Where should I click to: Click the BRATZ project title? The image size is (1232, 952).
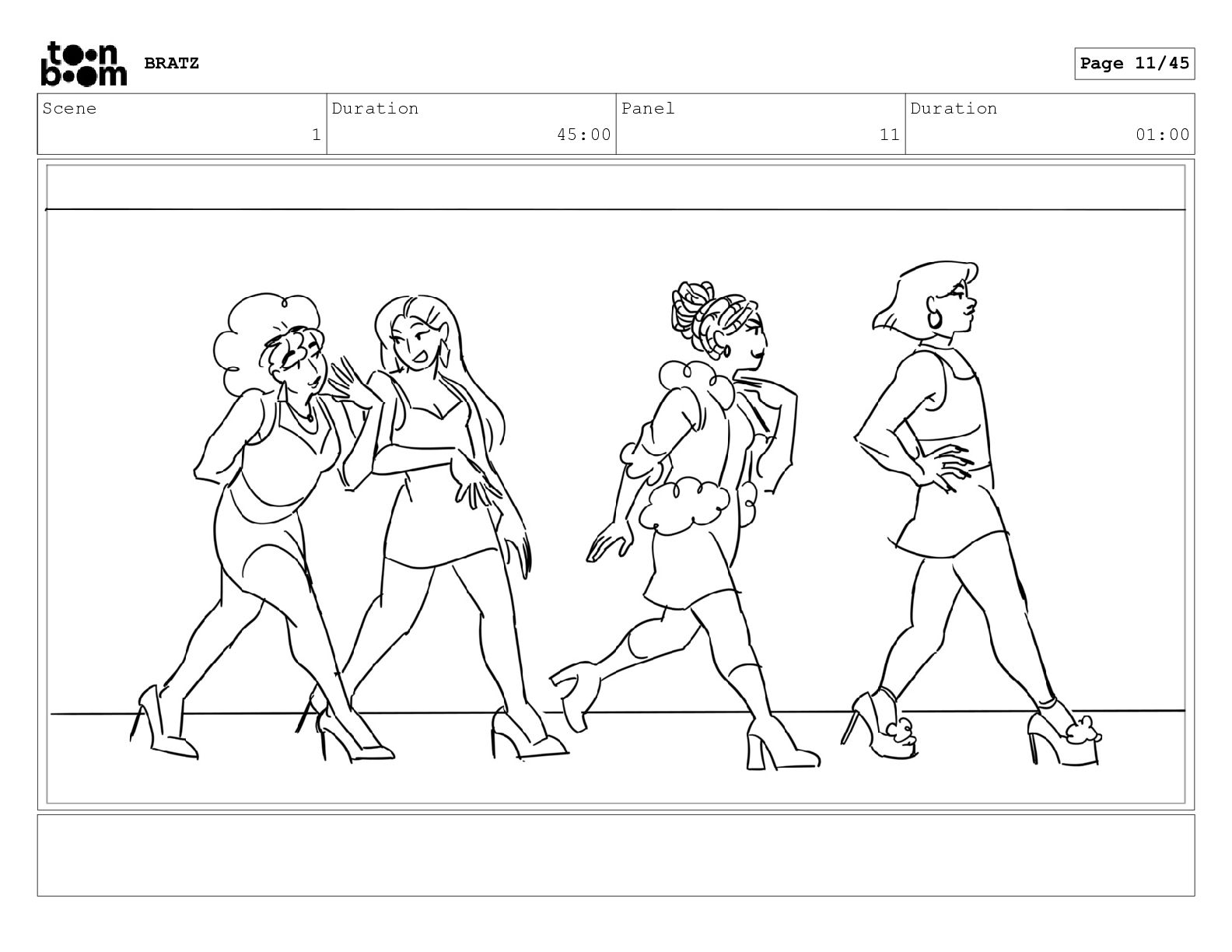(171, 63)
